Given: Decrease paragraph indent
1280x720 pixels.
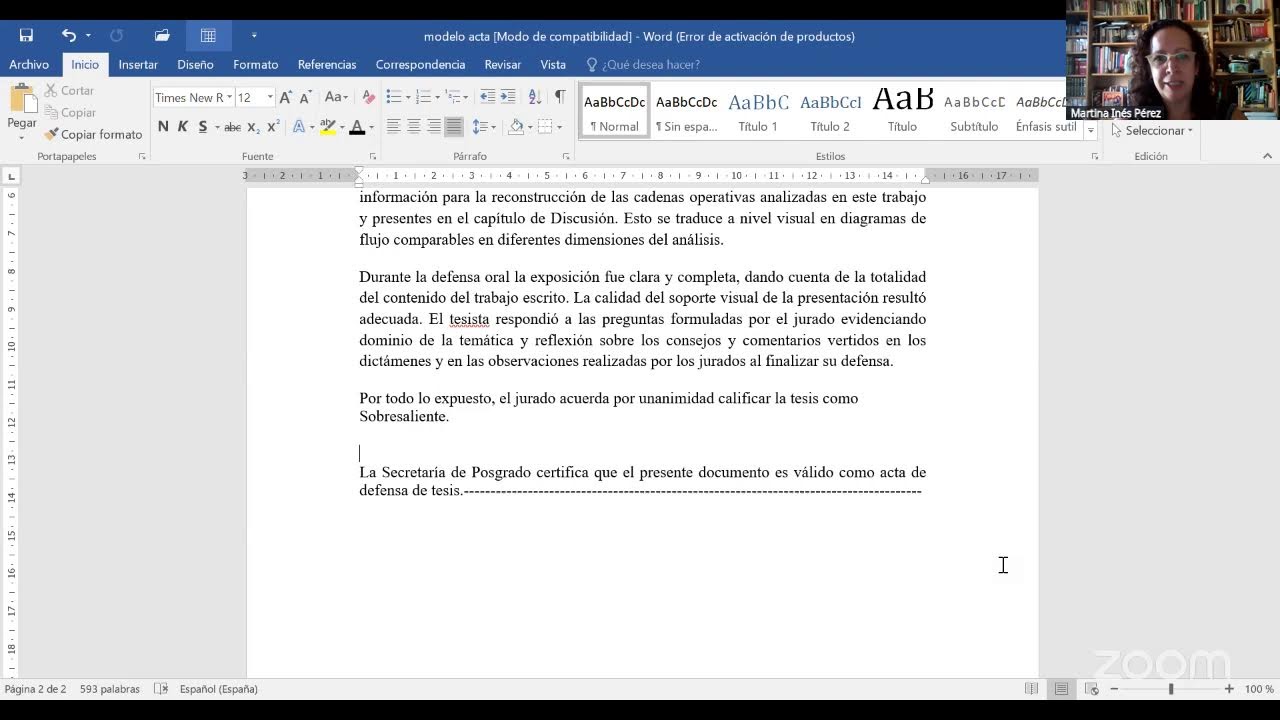Looking at the screenshot, I should pos(488,97).
